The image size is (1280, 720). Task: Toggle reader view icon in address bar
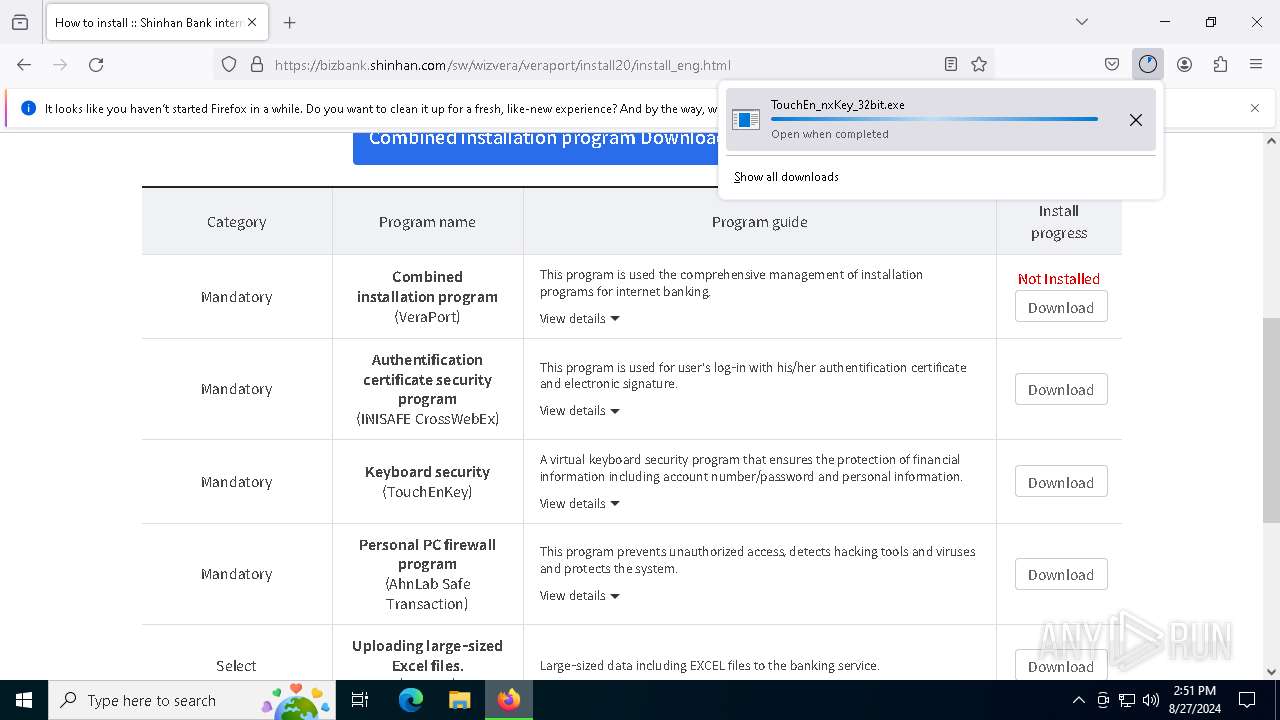pos(951,64)
